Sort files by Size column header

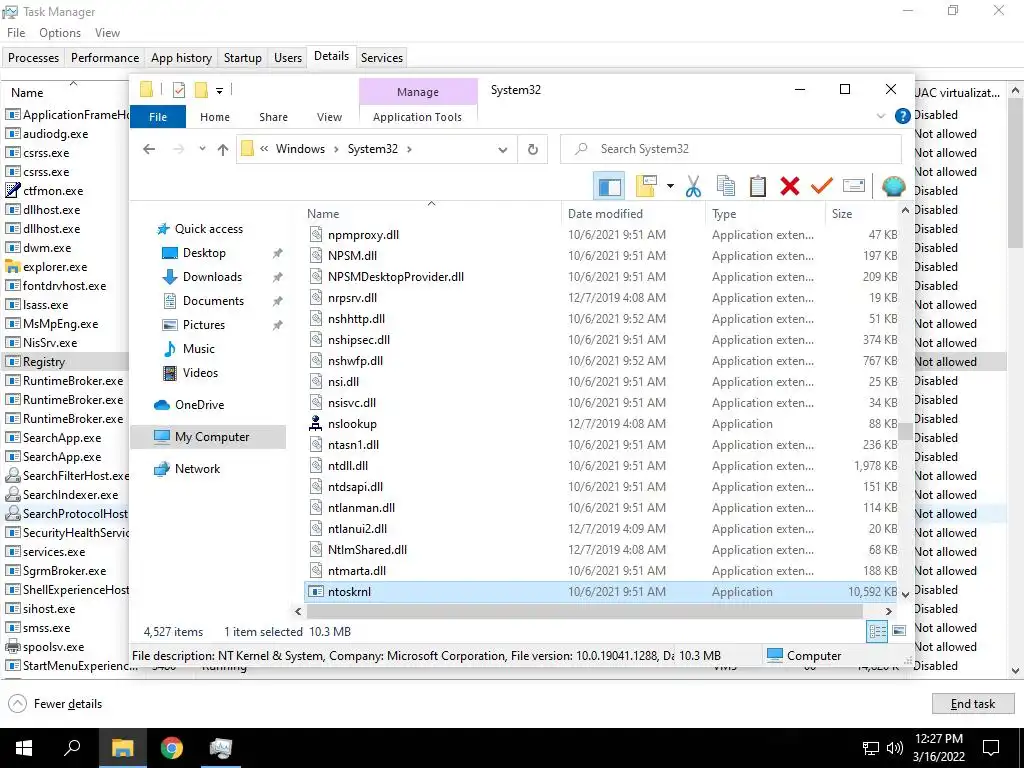pos(861,214)
